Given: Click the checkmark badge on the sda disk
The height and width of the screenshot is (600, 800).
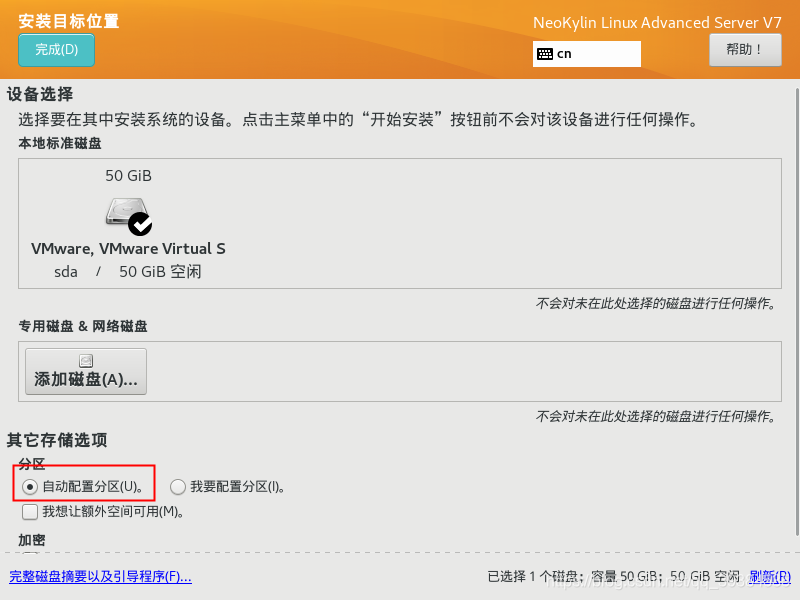Looking at the screenshot, I should [140, 224].
